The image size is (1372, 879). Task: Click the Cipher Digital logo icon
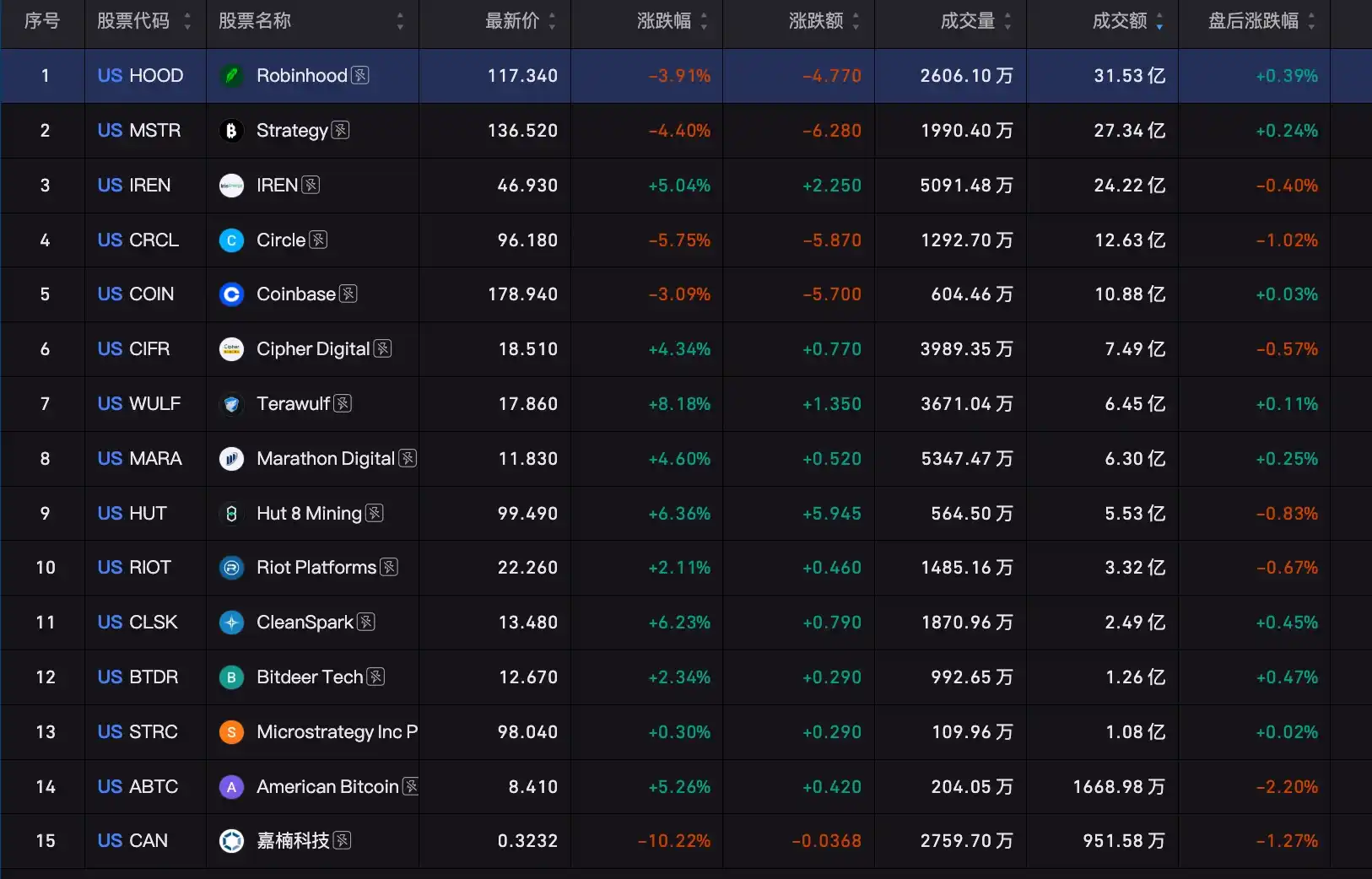[x=231, y=349]
